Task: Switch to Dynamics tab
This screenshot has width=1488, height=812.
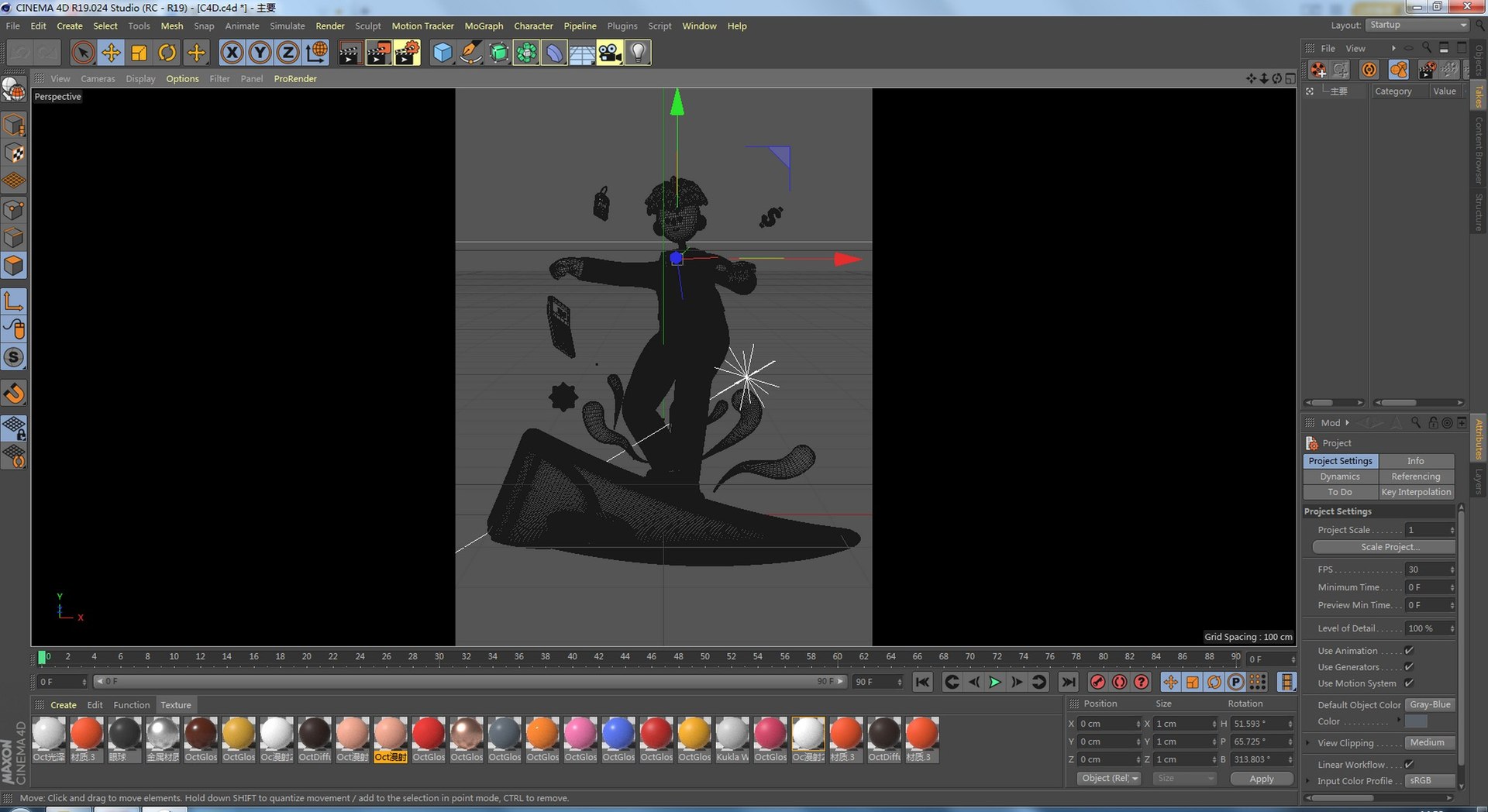Action: tap(1340, 477)
